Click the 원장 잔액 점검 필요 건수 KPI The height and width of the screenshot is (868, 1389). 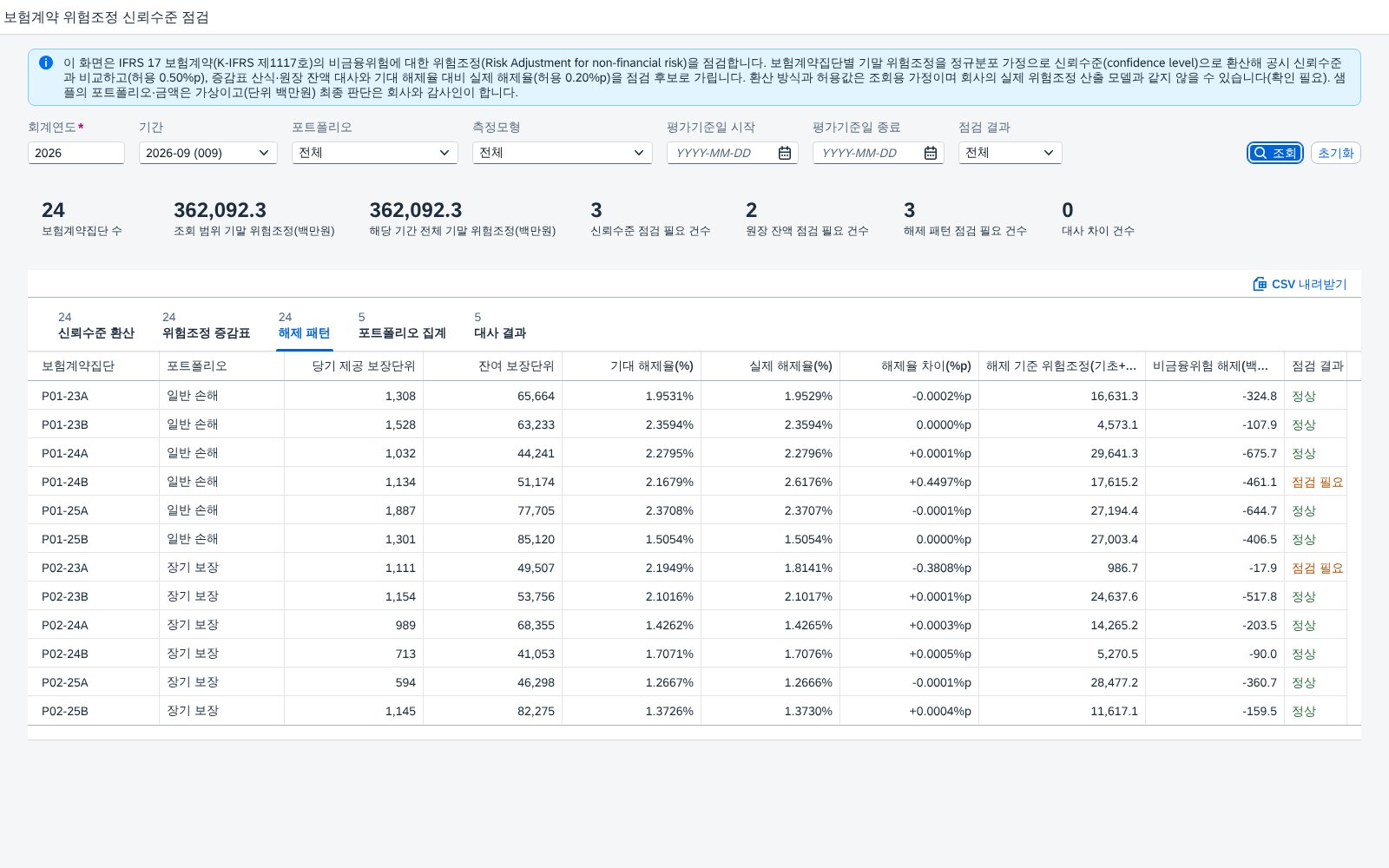806,220
